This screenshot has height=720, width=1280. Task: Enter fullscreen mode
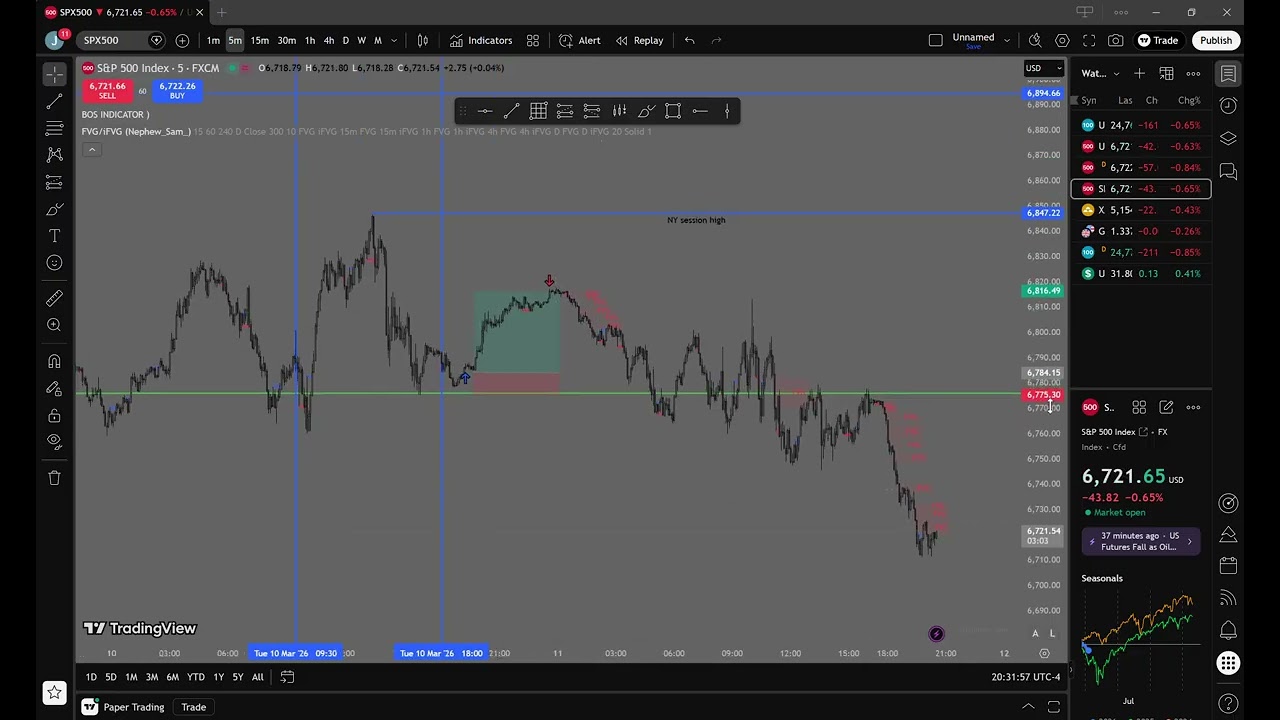[1089, 41]
